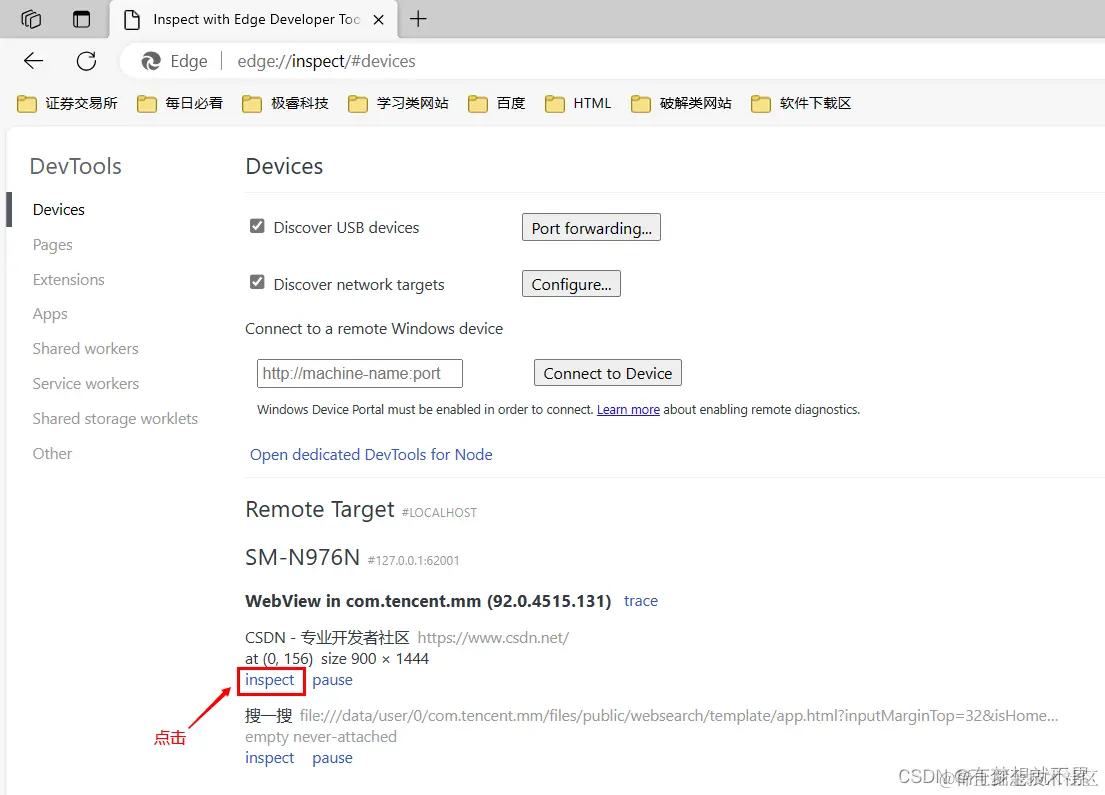Image resolution: width=1105 pixels, height=795 pixels.
Task: Click pause for the 搜一搜 page
Action: pyautogui.click(x=333, y=758)
